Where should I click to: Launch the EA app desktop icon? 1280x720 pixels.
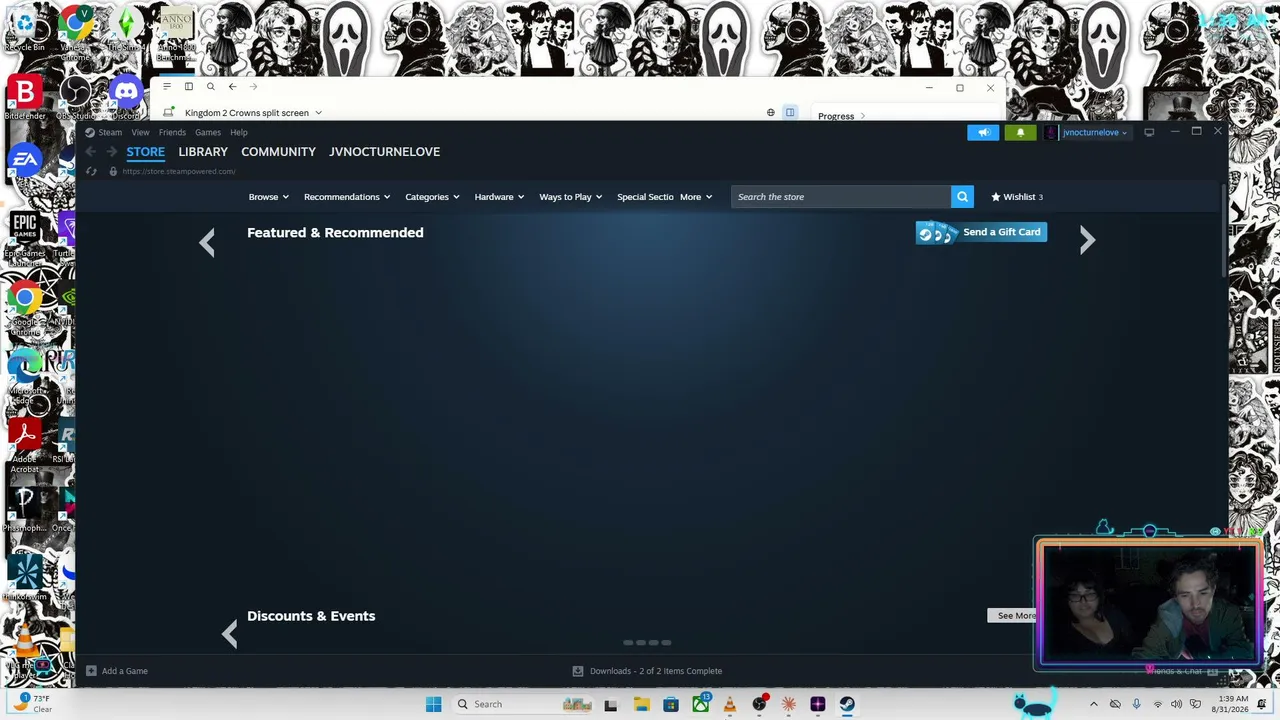25,160
